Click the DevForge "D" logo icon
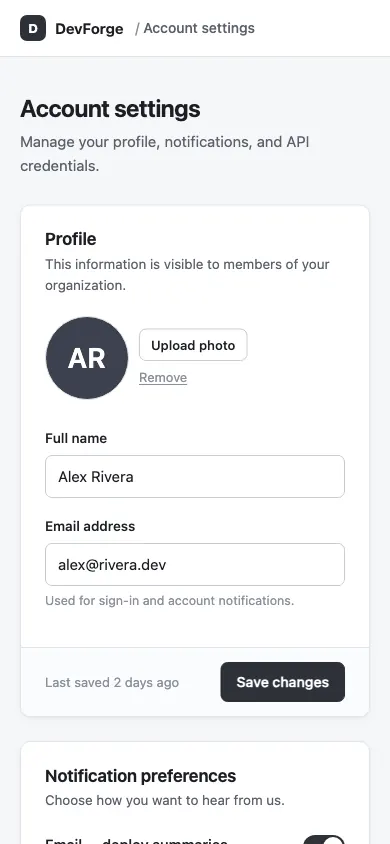This screenshot has height=844, width=390. (x=33, y=28)
